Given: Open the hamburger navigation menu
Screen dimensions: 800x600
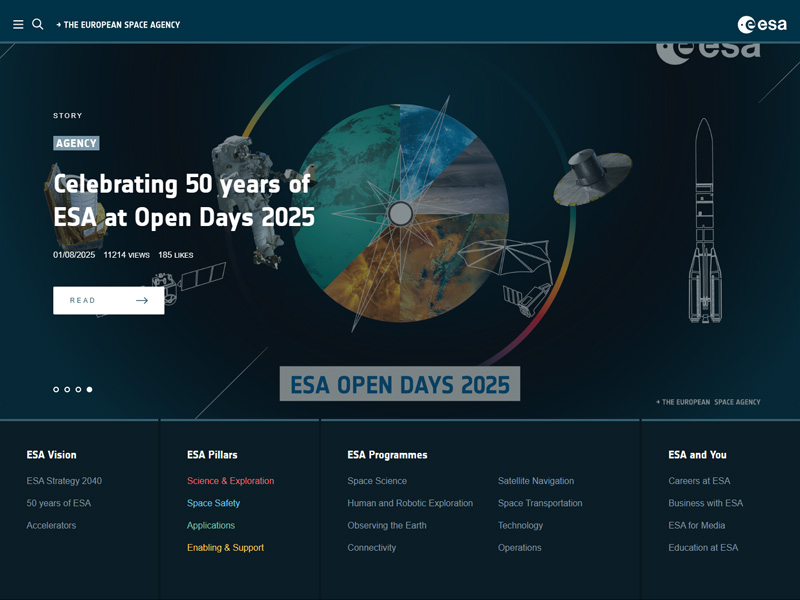Looking at the screenshot, I should [x=18, y=24].
